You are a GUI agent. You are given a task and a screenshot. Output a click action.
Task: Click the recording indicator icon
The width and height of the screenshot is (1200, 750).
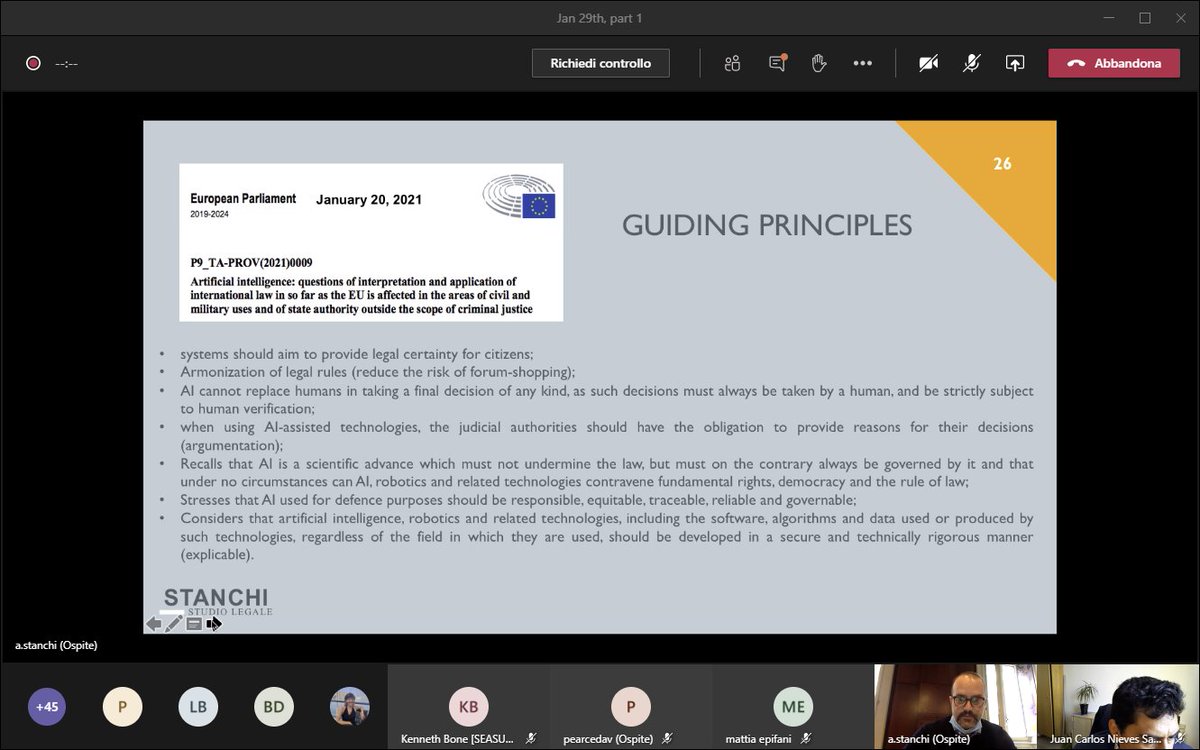coord(33,63)
